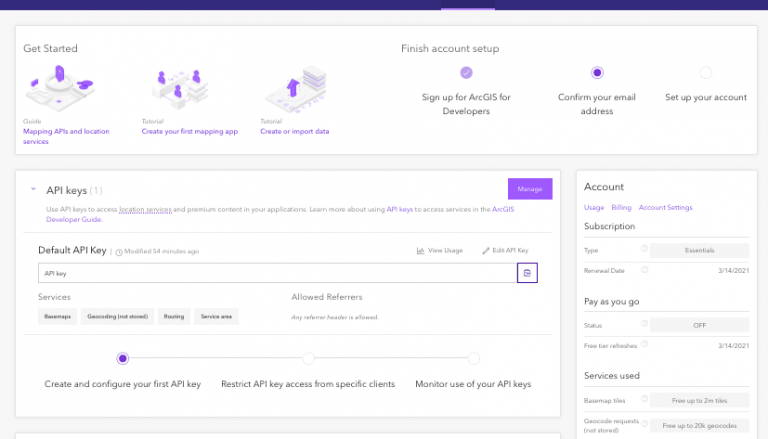Click the Sign up for ArcGIS label
The image size is (768, 439).
[x=466, y=104]
